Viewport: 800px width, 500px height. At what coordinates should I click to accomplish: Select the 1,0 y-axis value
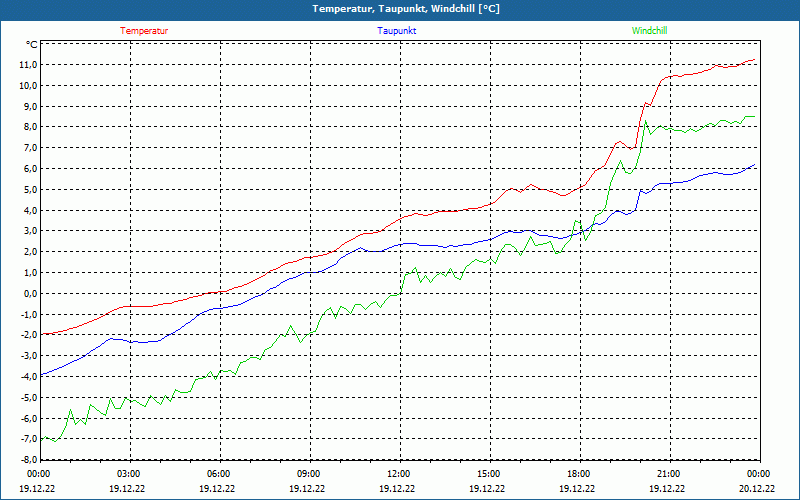coord(30,273)
